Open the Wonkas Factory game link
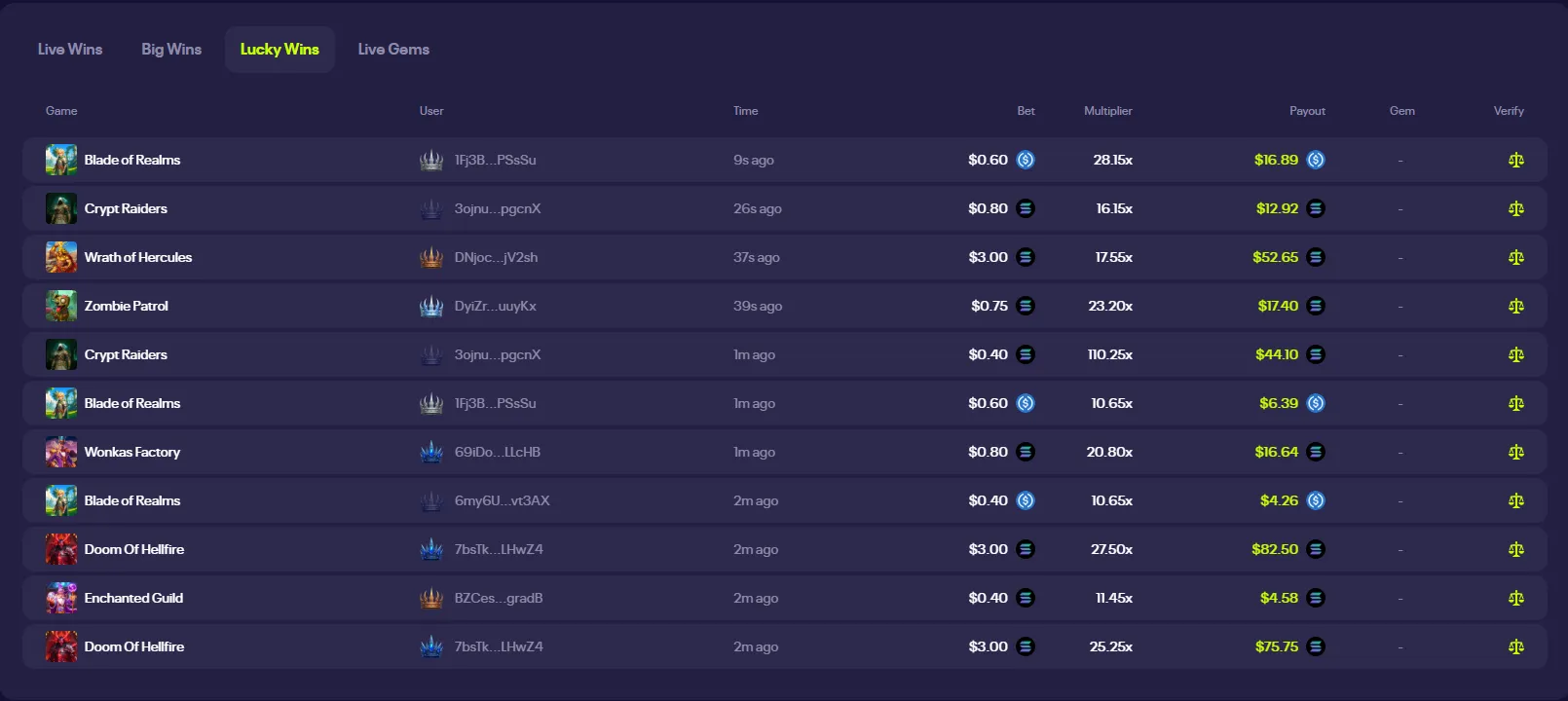 (132, 452)
